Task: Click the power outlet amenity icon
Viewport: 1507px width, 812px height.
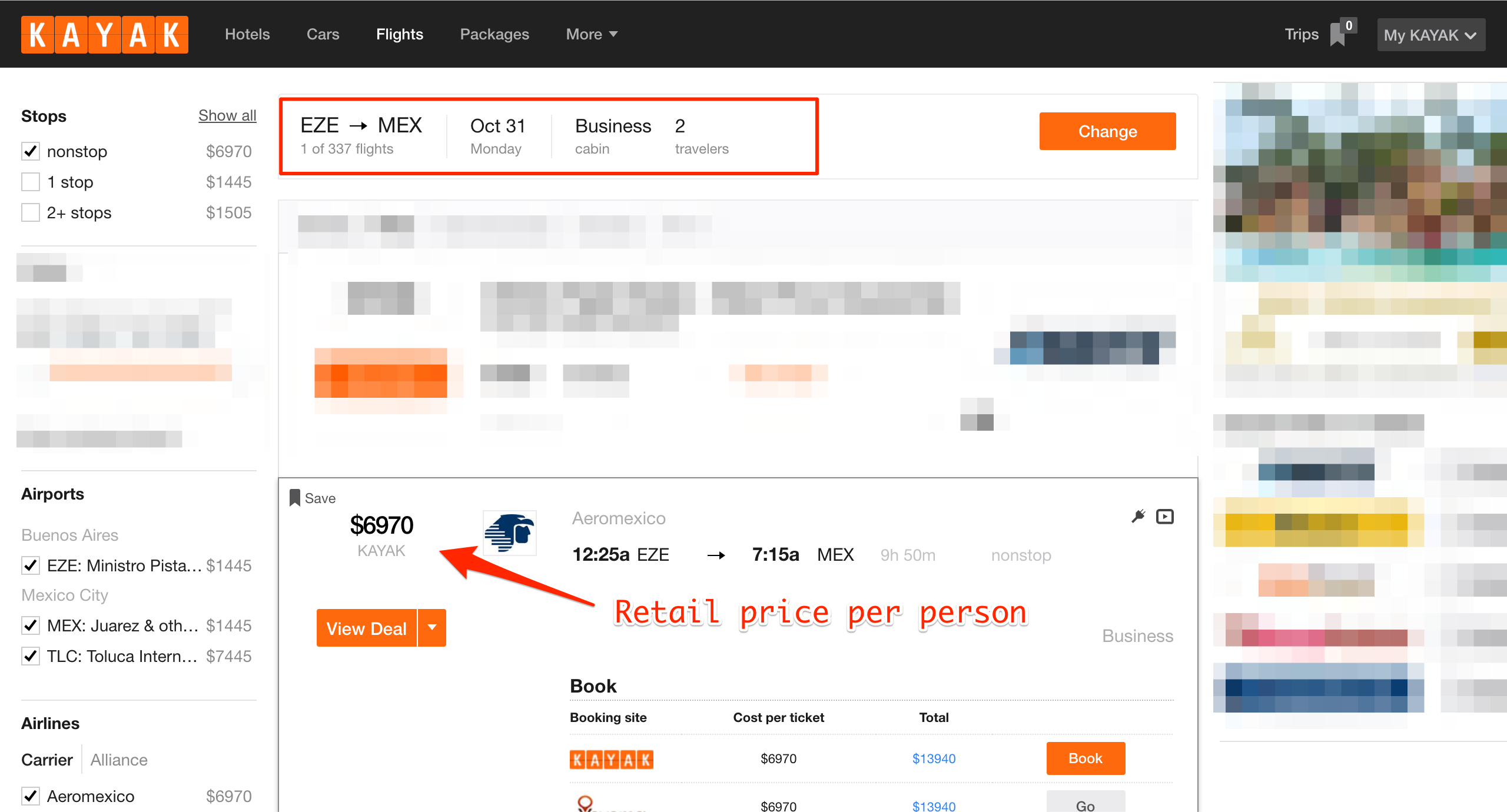Action: 1138,515
